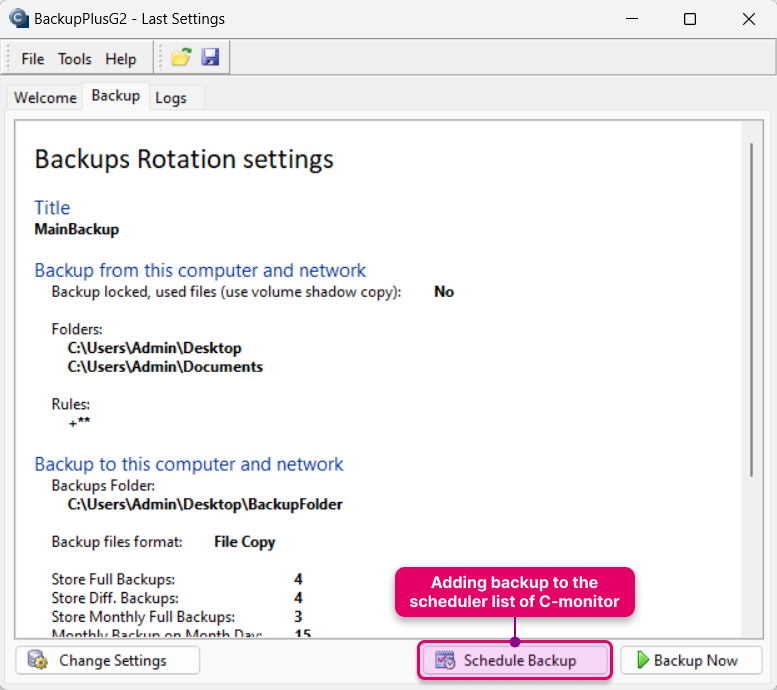Click the Schedule Backup button
The height and width of the screenshot is (690, 777).
coord(515,660)
